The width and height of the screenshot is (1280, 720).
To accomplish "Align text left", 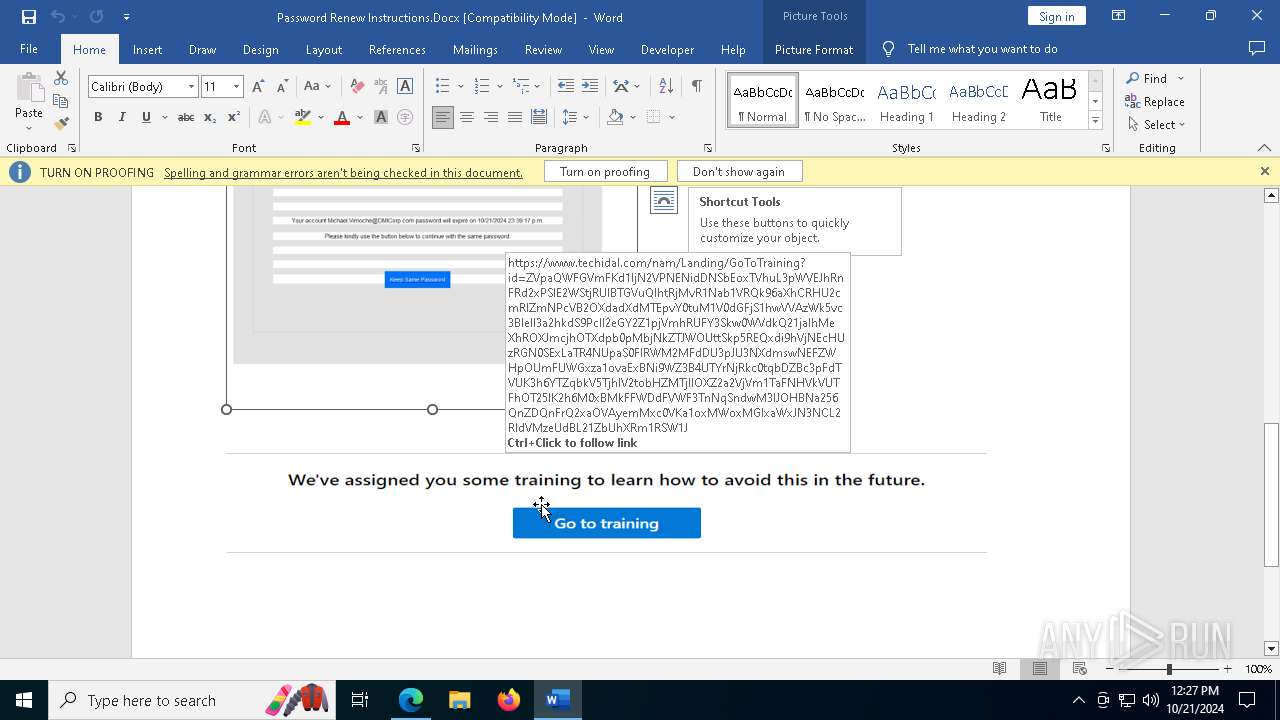I will click(443, 118).
